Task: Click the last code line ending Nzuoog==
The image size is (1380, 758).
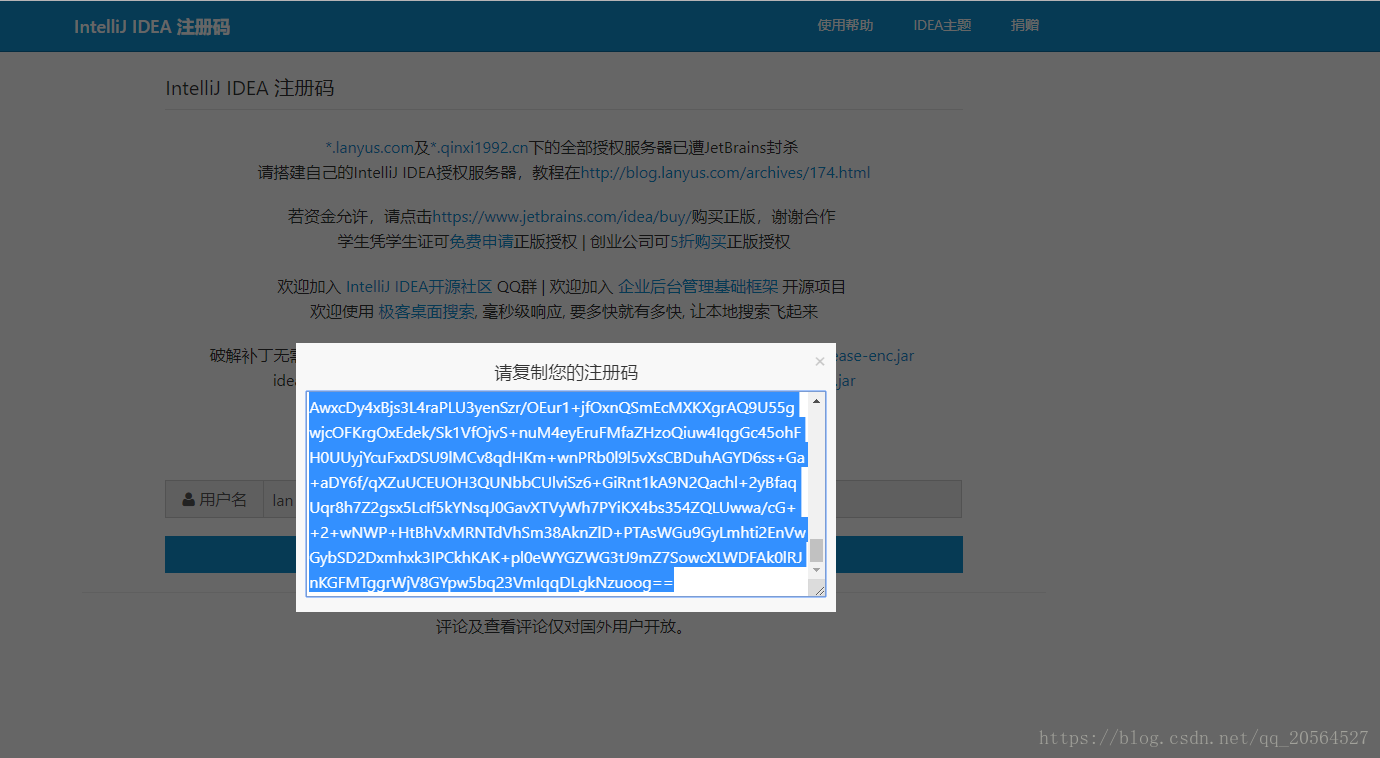Action: [x=491, y=581]
